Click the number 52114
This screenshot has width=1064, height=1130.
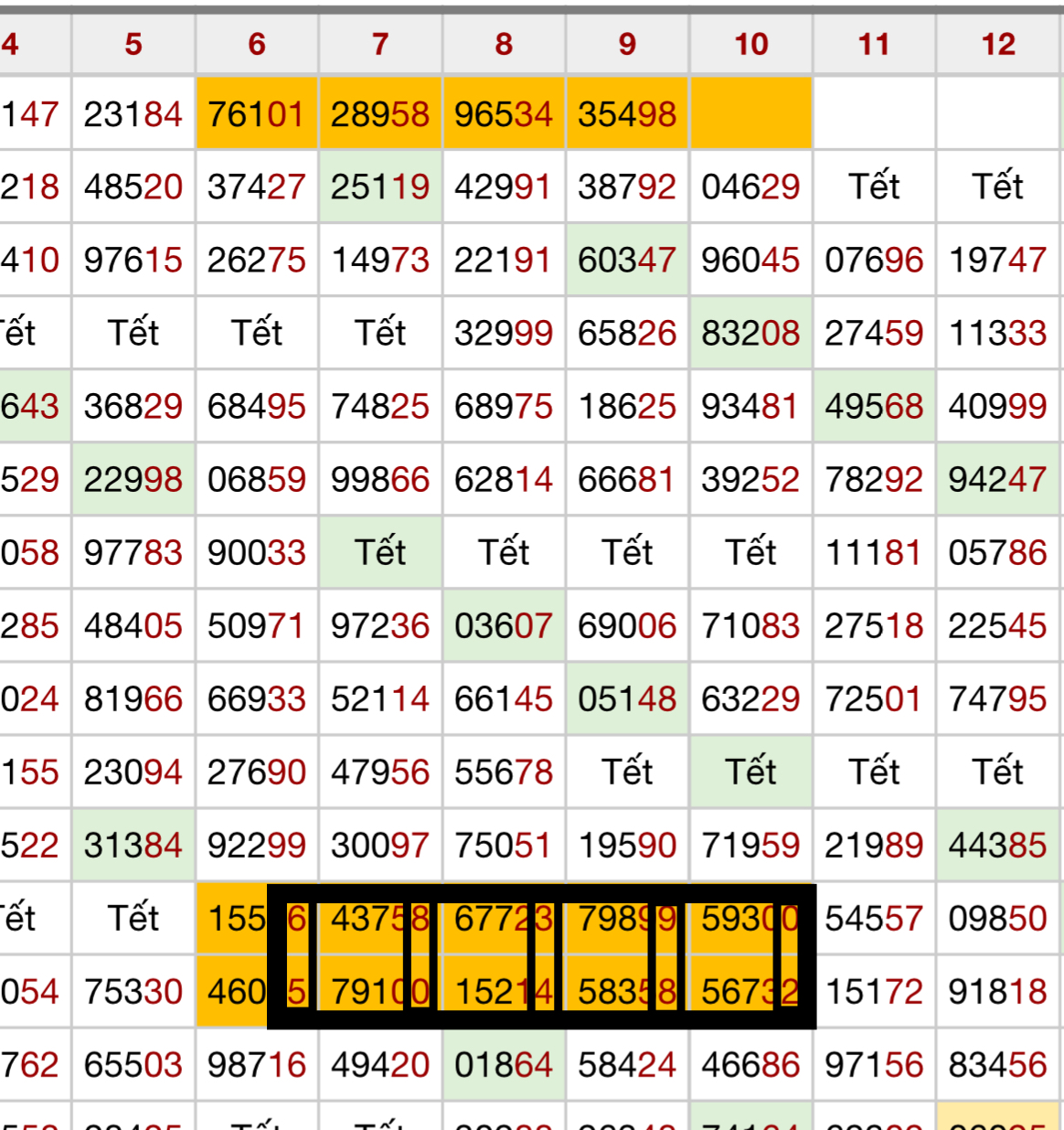coord(380,698)
